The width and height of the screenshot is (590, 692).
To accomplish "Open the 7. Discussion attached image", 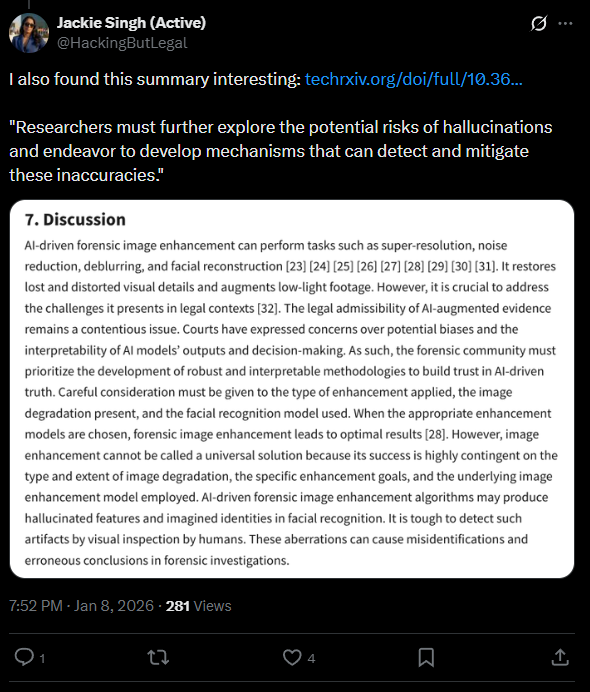I will point(292,389).
